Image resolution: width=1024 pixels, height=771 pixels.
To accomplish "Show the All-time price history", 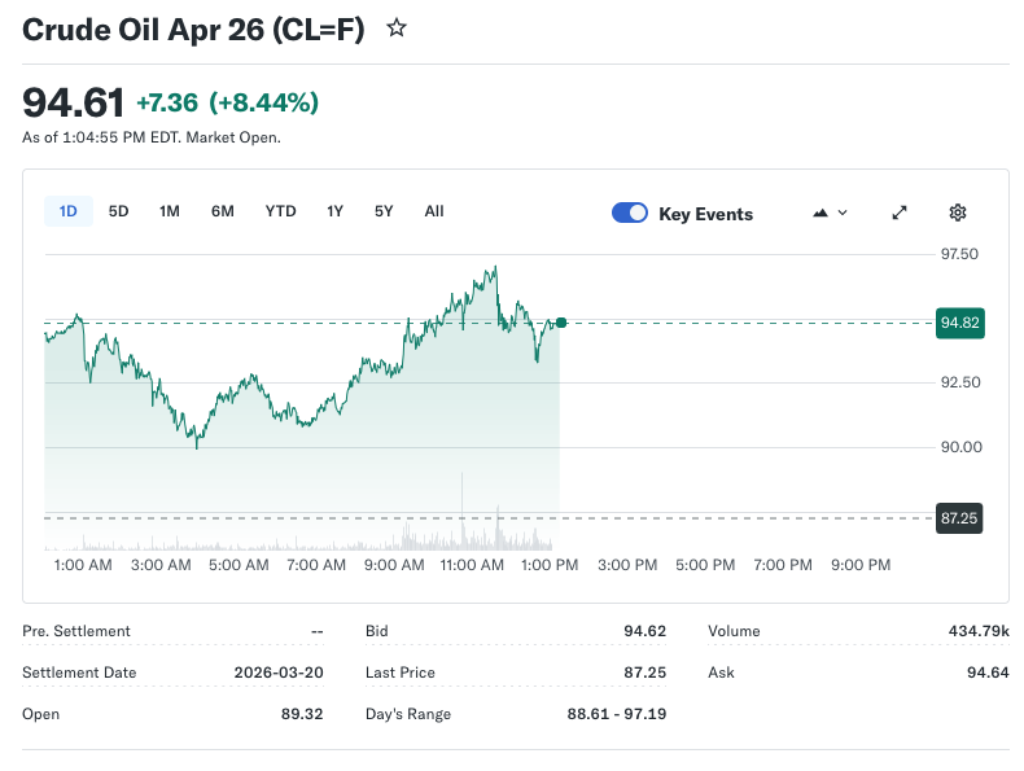I will (433, 211).
